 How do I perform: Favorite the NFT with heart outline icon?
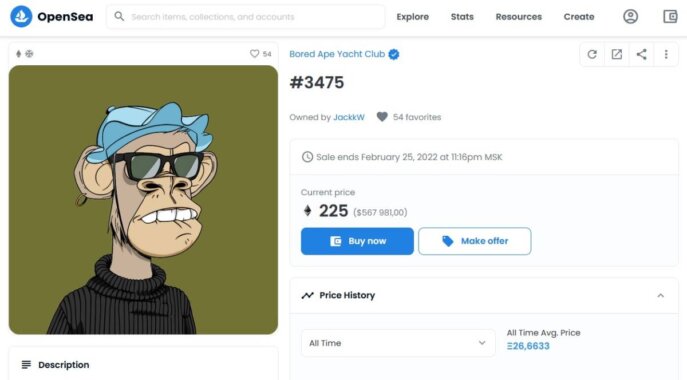pyautogui.click(x=255, y=53)
